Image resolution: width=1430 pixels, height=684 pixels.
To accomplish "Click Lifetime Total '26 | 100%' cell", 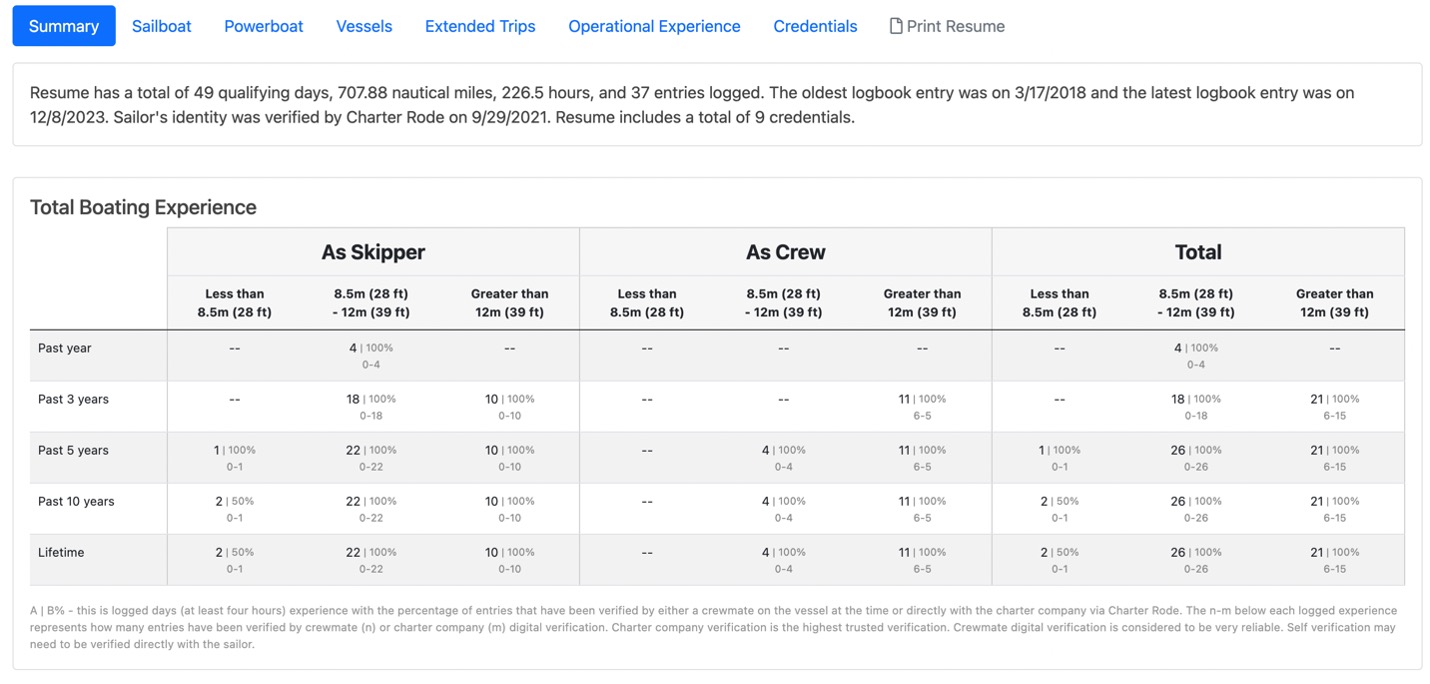I will pyautogui.click(x=1196, y=559).
